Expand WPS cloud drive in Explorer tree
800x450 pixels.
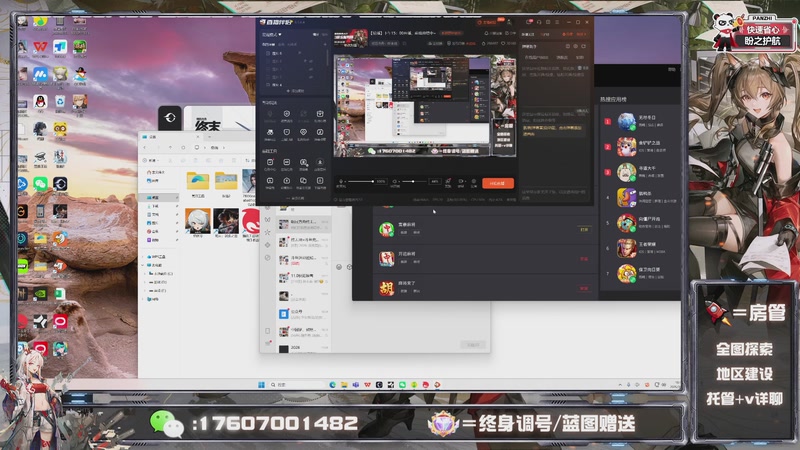click(142, 257)
